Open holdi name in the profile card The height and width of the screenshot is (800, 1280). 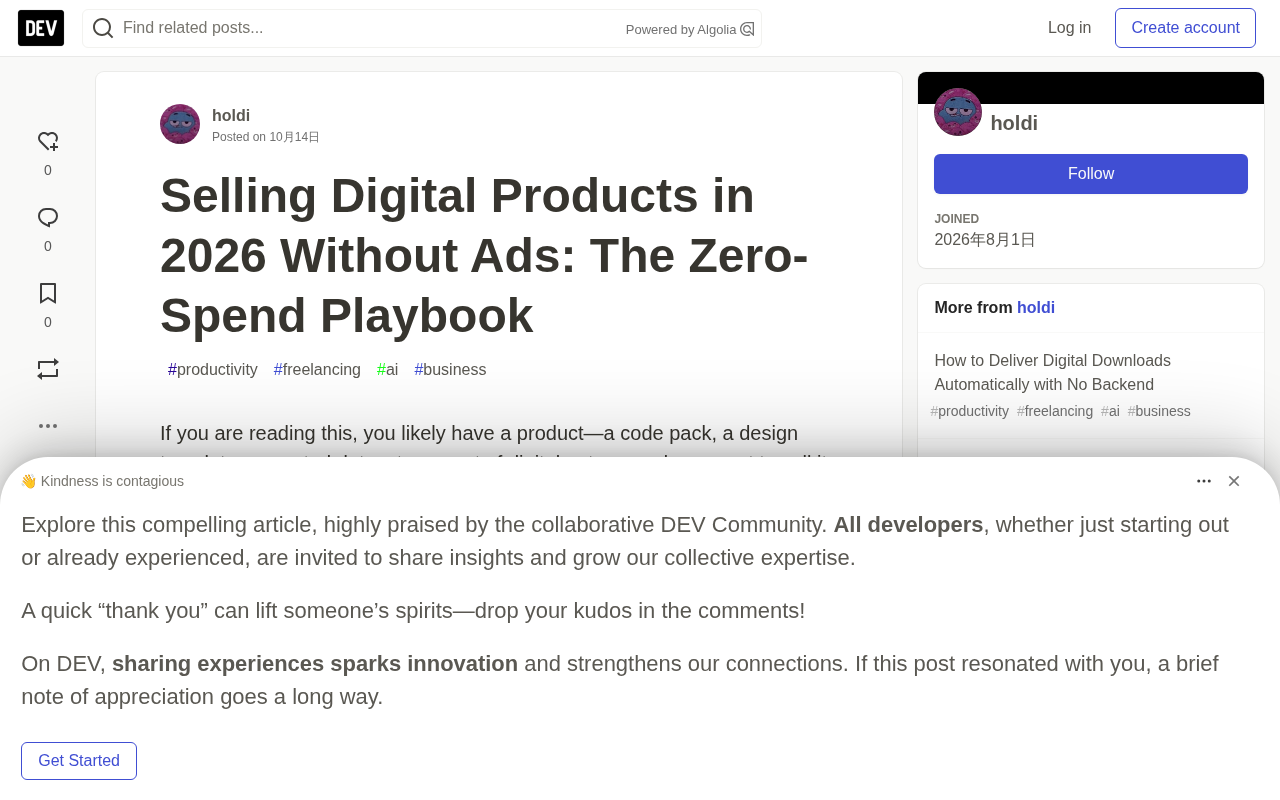(x=1014, y=123)
